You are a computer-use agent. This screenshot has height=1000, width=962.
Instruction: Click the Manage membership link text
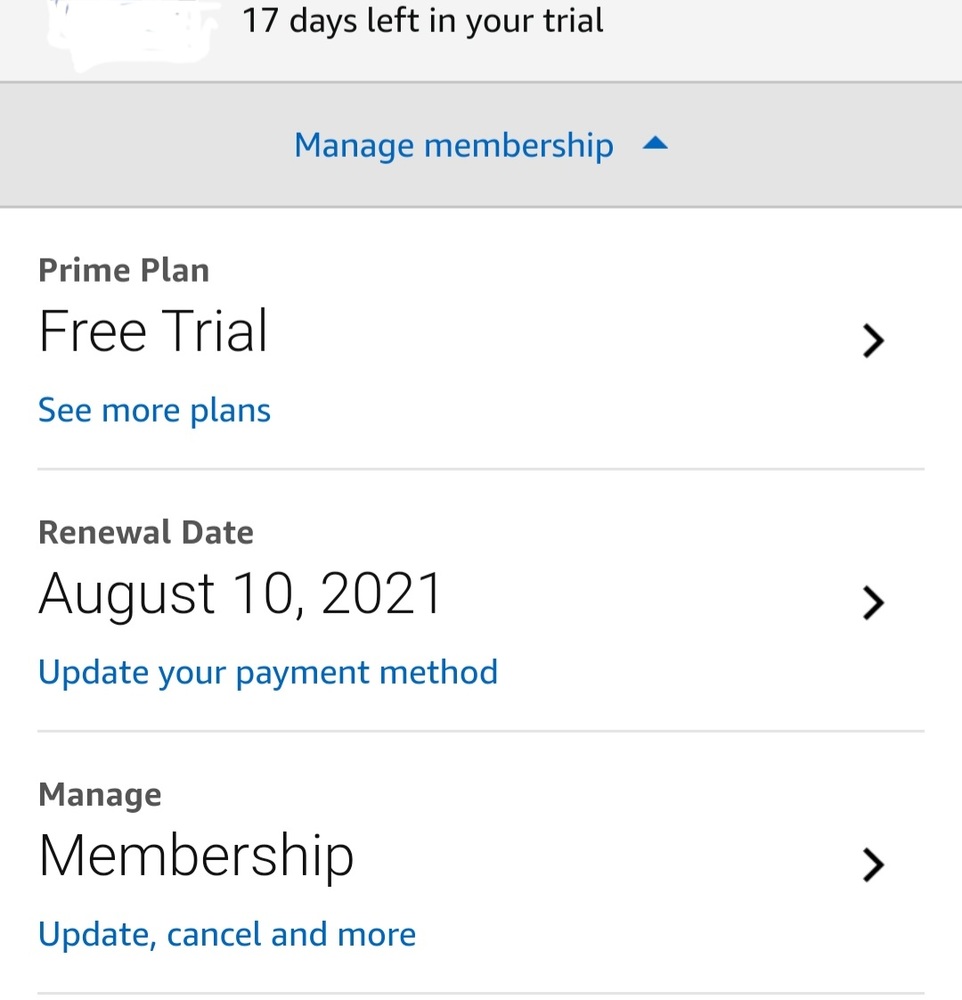[453, 146]
